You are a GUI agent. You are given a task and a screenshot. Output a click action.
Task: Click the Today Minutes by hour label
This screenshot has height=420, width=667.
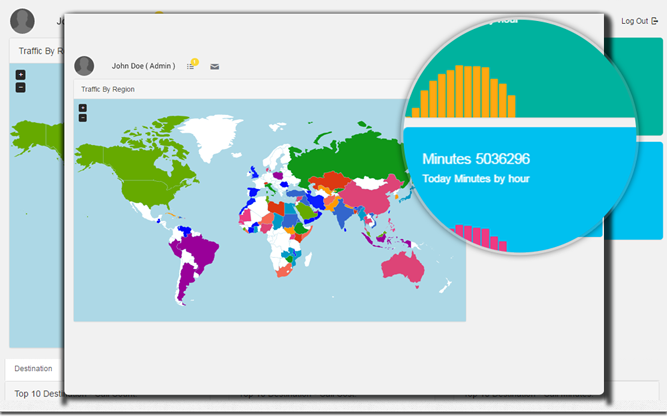click(476, 179)
